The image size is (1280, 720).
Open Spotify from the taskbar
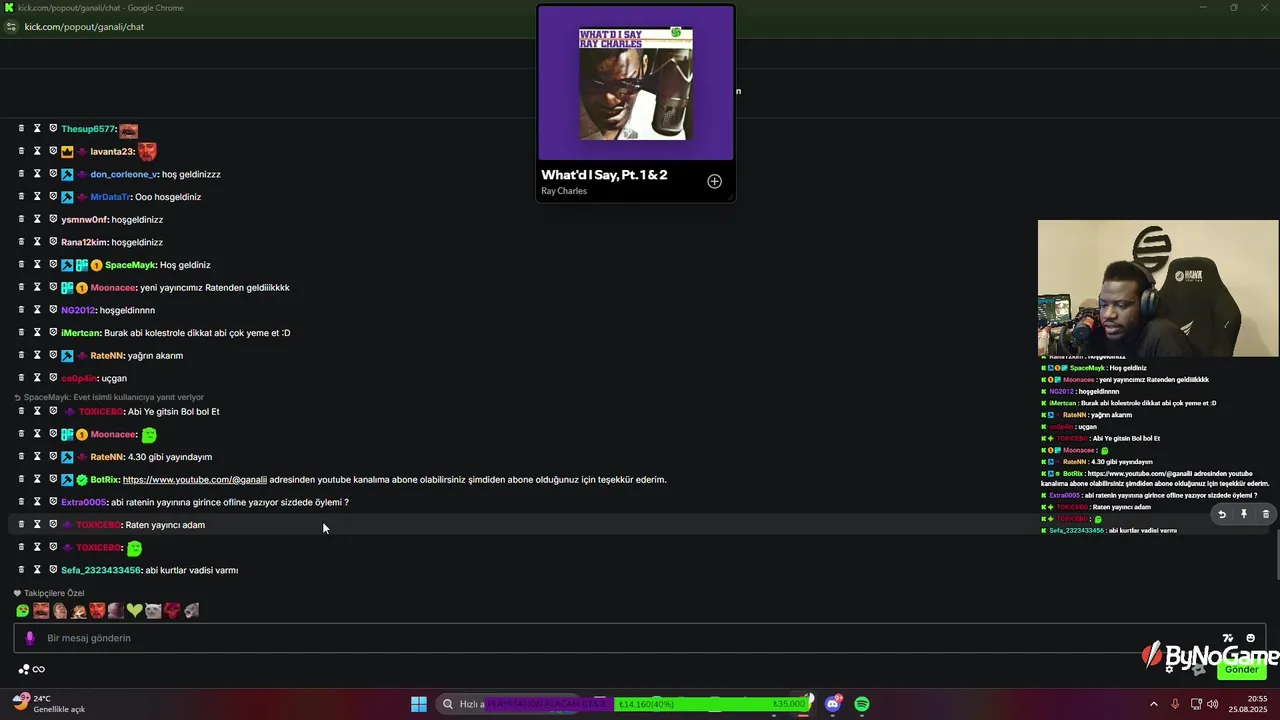coord(862,704)
